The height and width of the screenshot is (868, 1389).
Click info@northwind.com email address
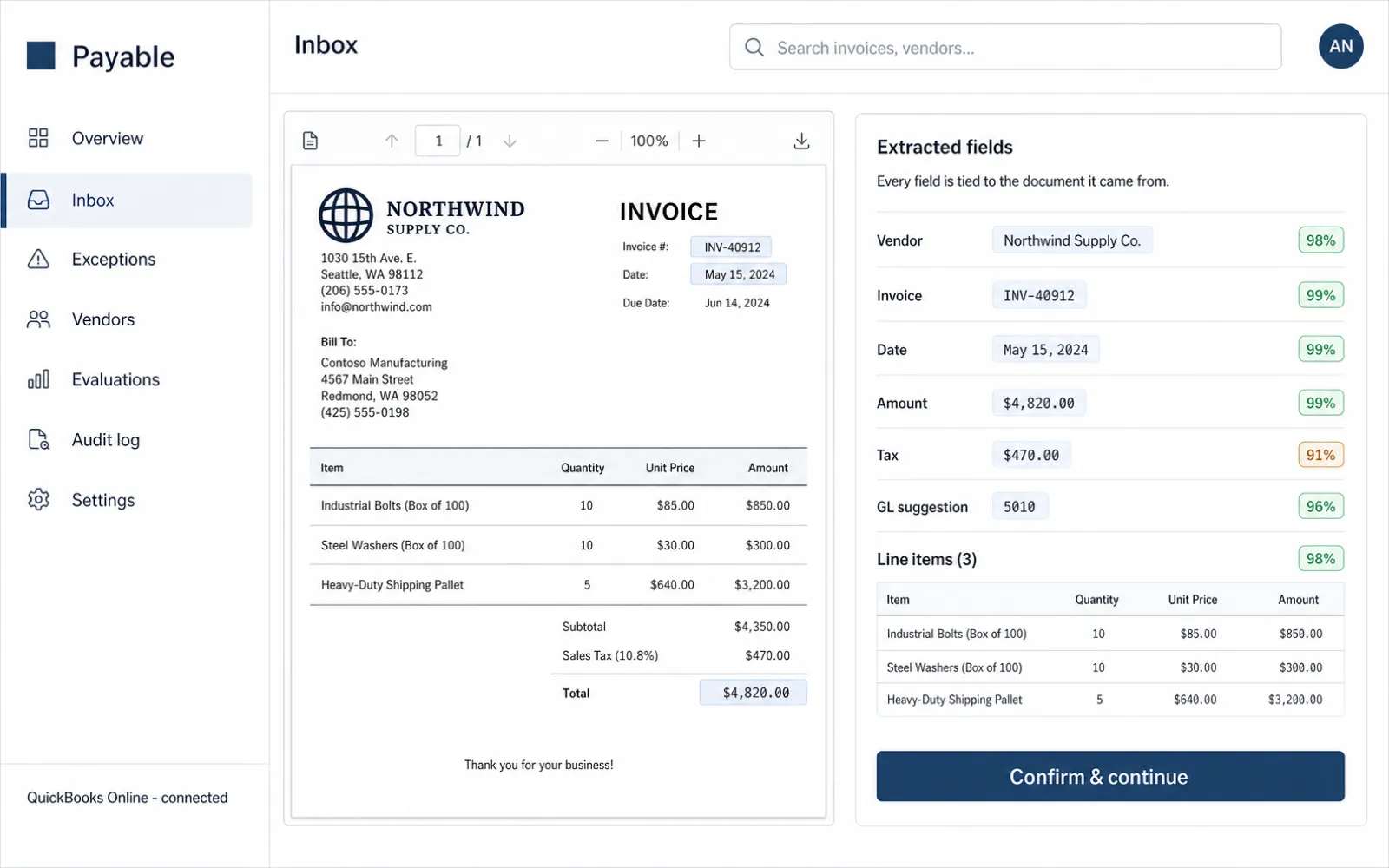pos(376,306)
